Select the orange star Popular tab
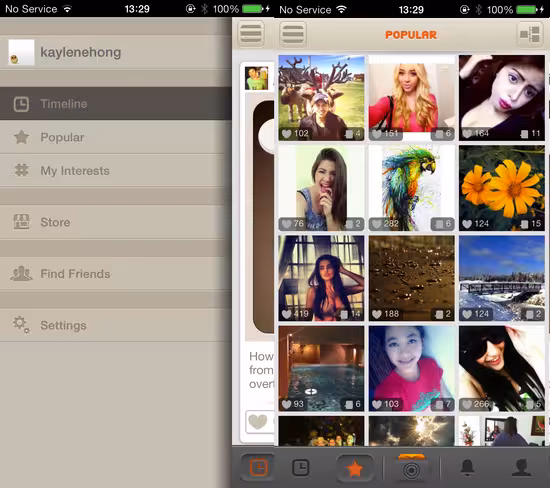The width and height of the screenshot is (550, 488). (355, 469)
